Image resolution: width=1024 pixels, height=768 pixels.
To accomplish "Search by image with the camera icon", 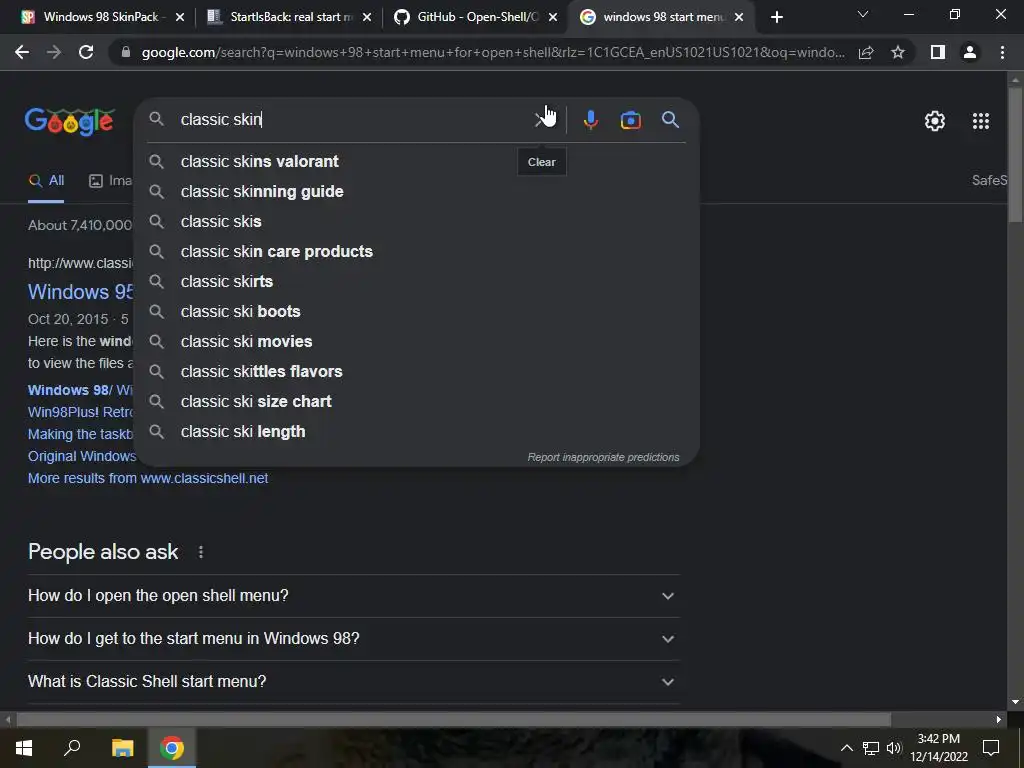I will [630, 120].
